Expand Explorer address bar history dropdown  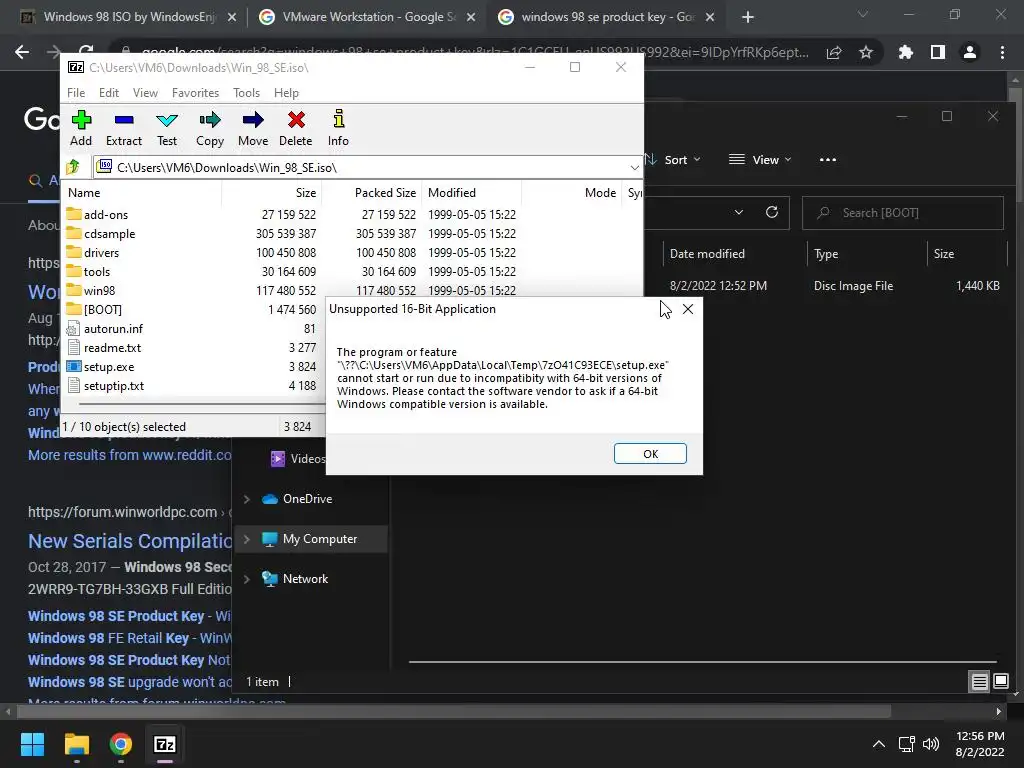[x=739, y=212]
